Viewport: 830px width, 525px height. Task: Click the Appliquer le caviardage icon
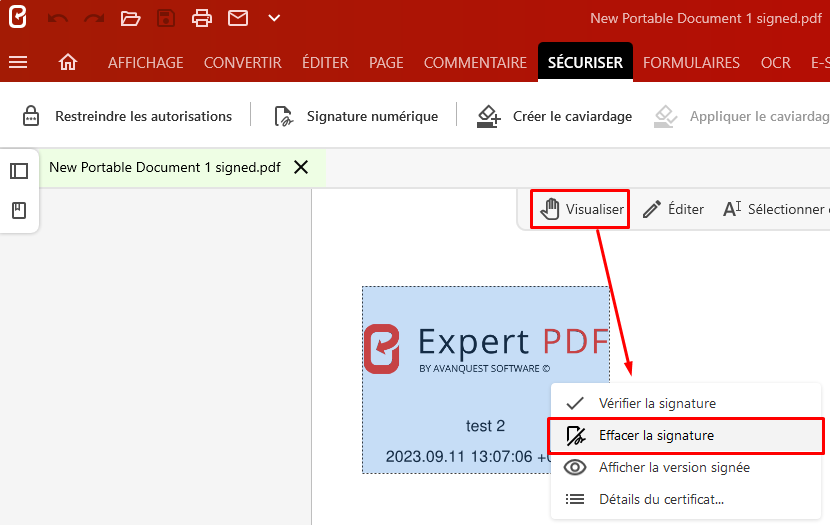pos(665,116)
